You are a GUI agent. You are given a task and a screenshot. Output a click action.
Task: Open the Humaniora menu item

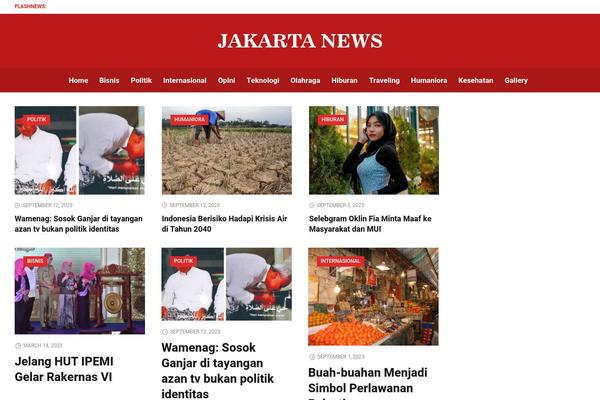pos(429,80)
